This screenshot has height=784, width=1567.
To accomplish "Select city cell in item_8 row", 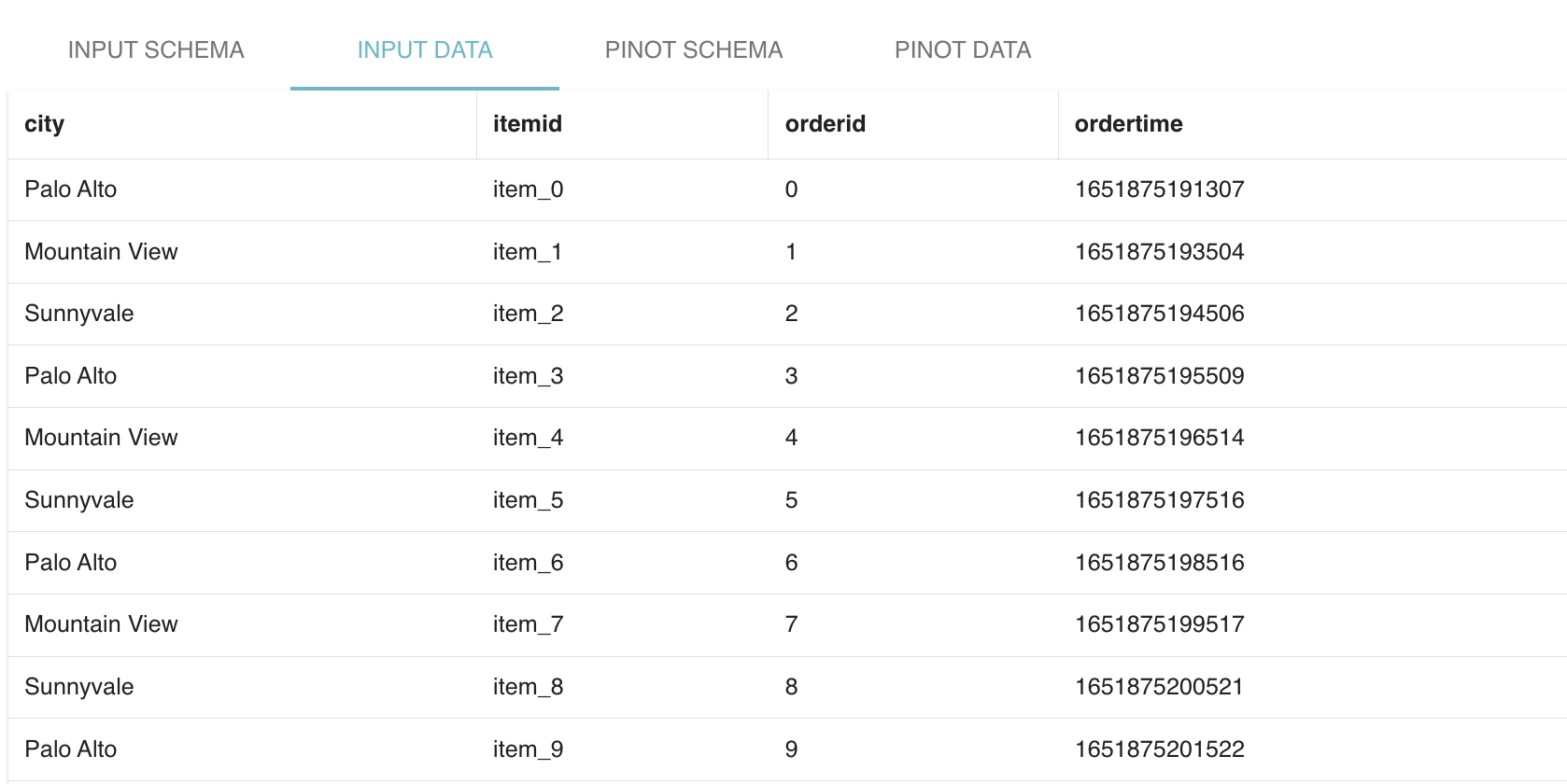I will pyautogui.click(x=243, y=687).
